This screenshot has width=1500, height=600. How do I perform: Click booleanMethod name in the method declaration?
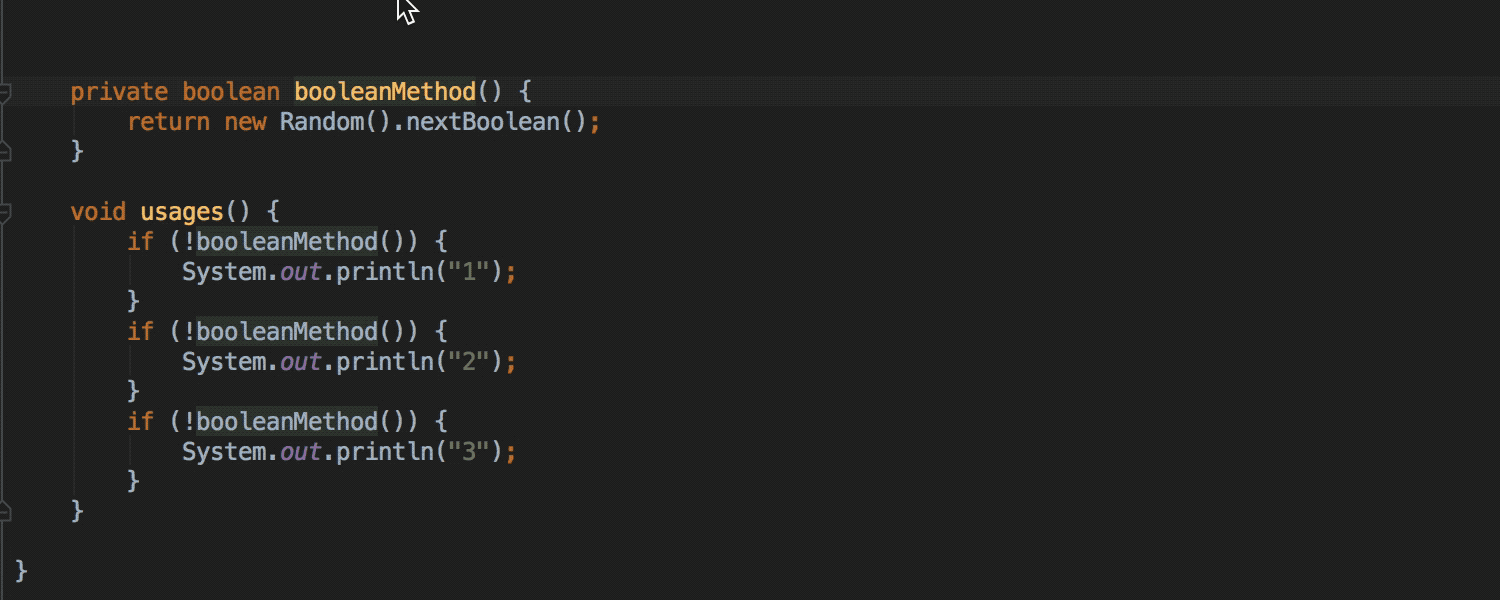pyautogui.click(x=385, y=92)
